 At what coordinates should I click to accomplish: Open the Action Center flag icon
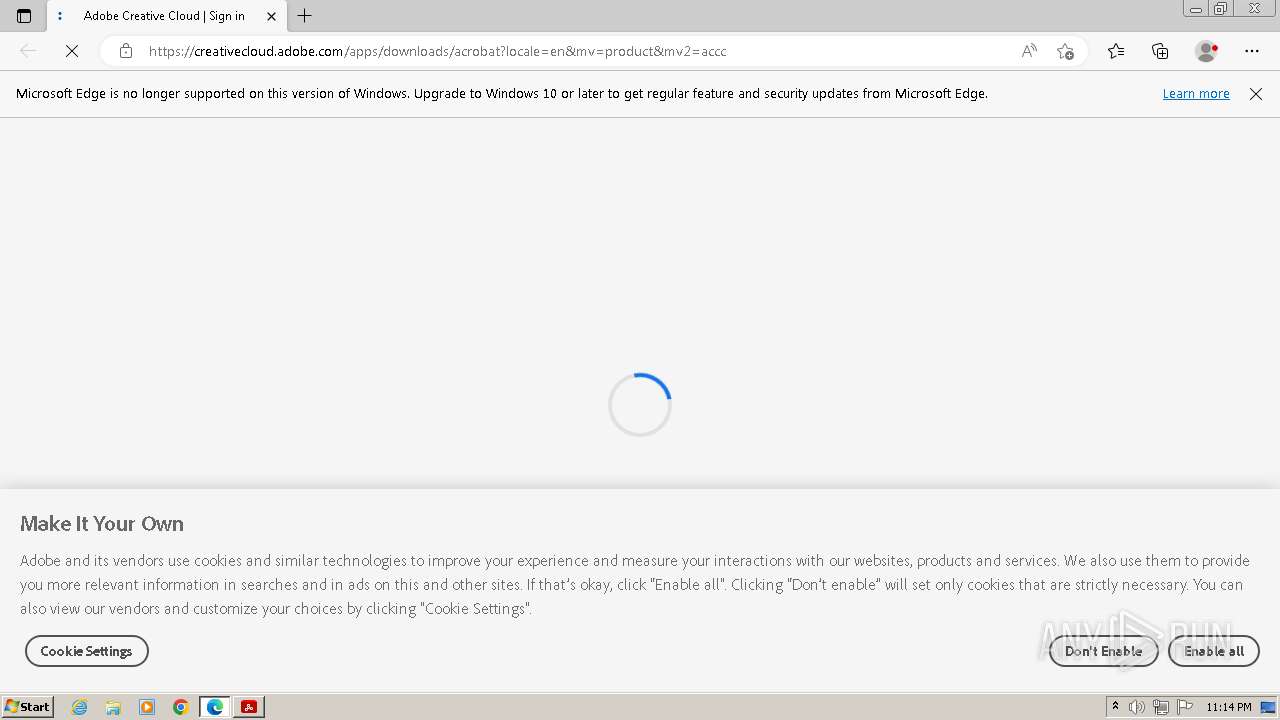point(1185,707)
